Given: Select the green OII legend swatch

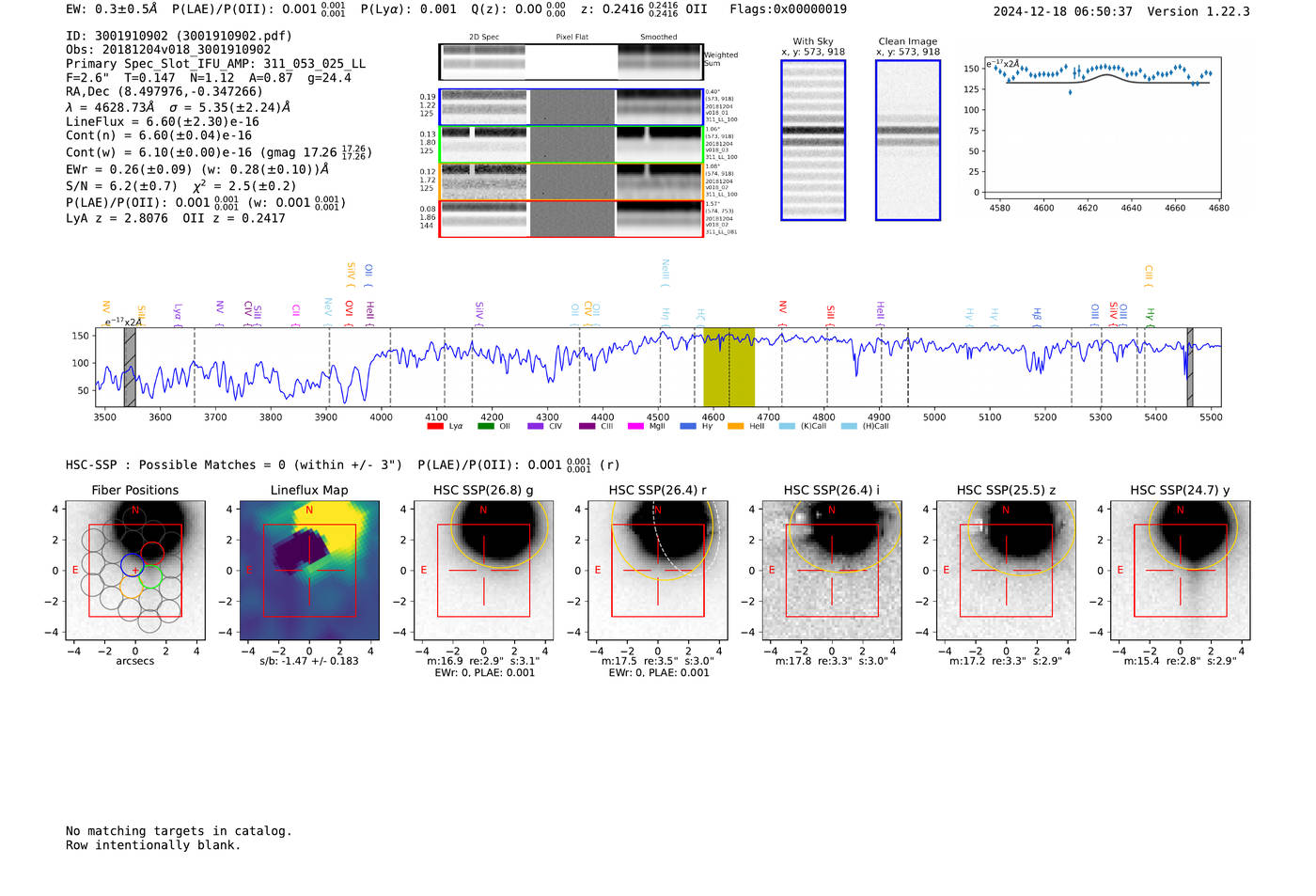Looking at the screenshot, I should pos(485,426).
